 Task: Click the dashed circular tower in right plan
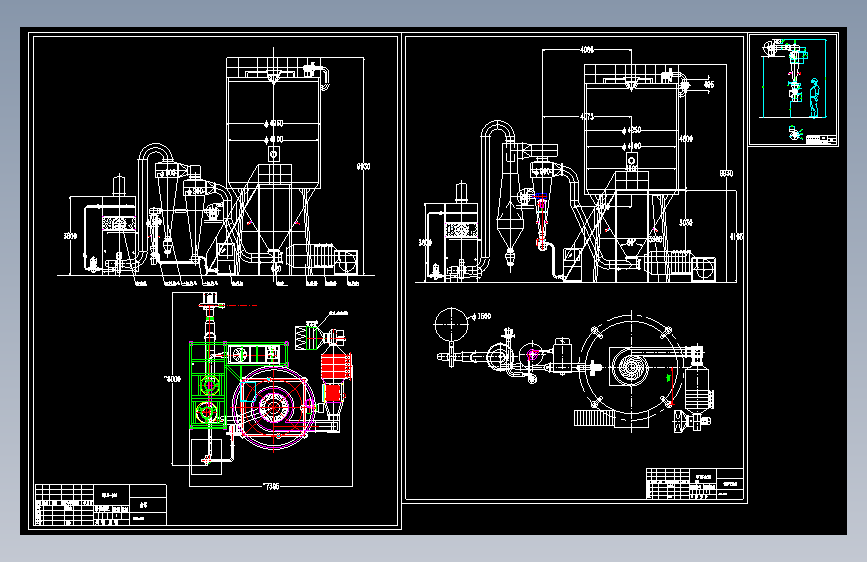(631, 368)
